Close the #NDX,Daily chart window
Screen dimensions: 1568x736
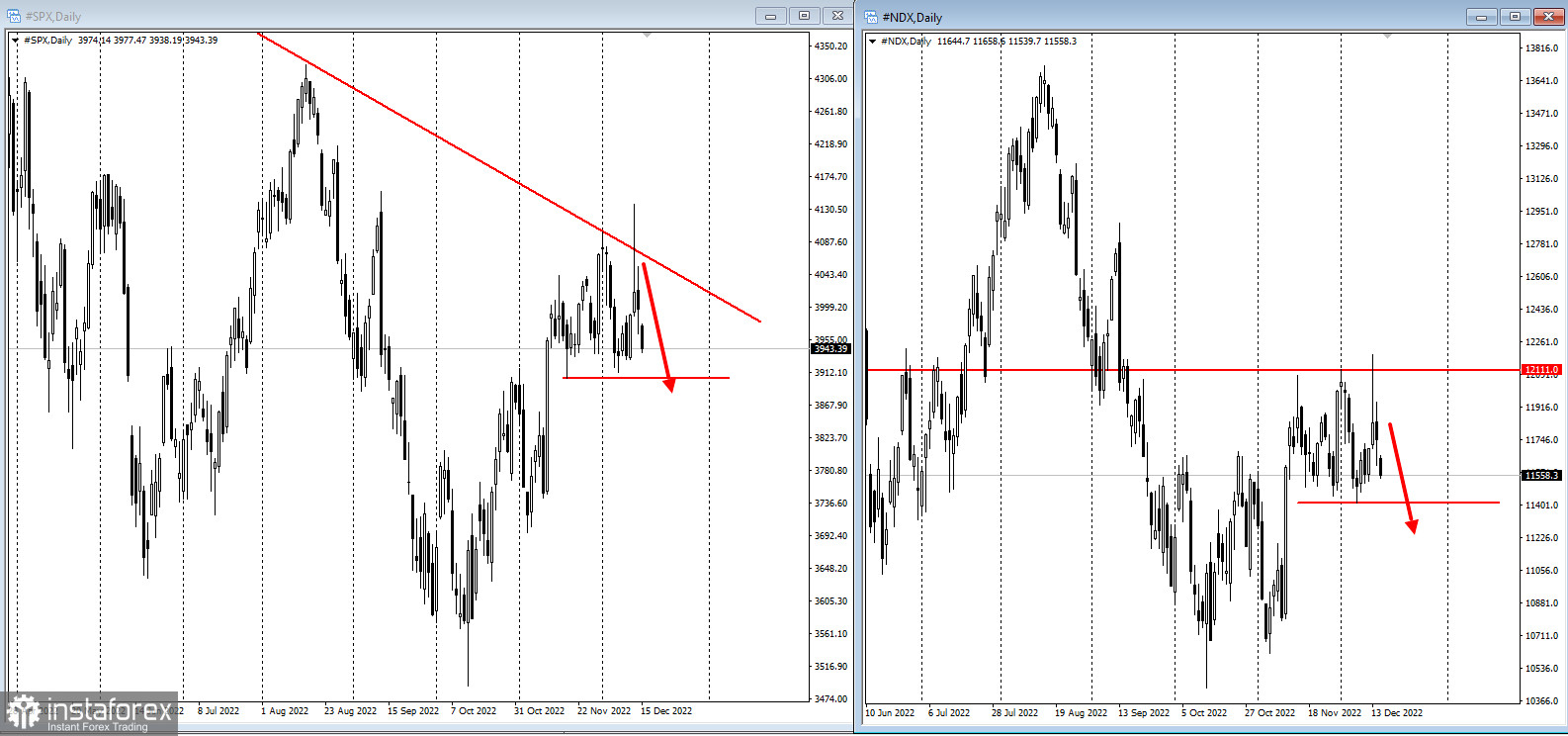[x=1548, y=17]
